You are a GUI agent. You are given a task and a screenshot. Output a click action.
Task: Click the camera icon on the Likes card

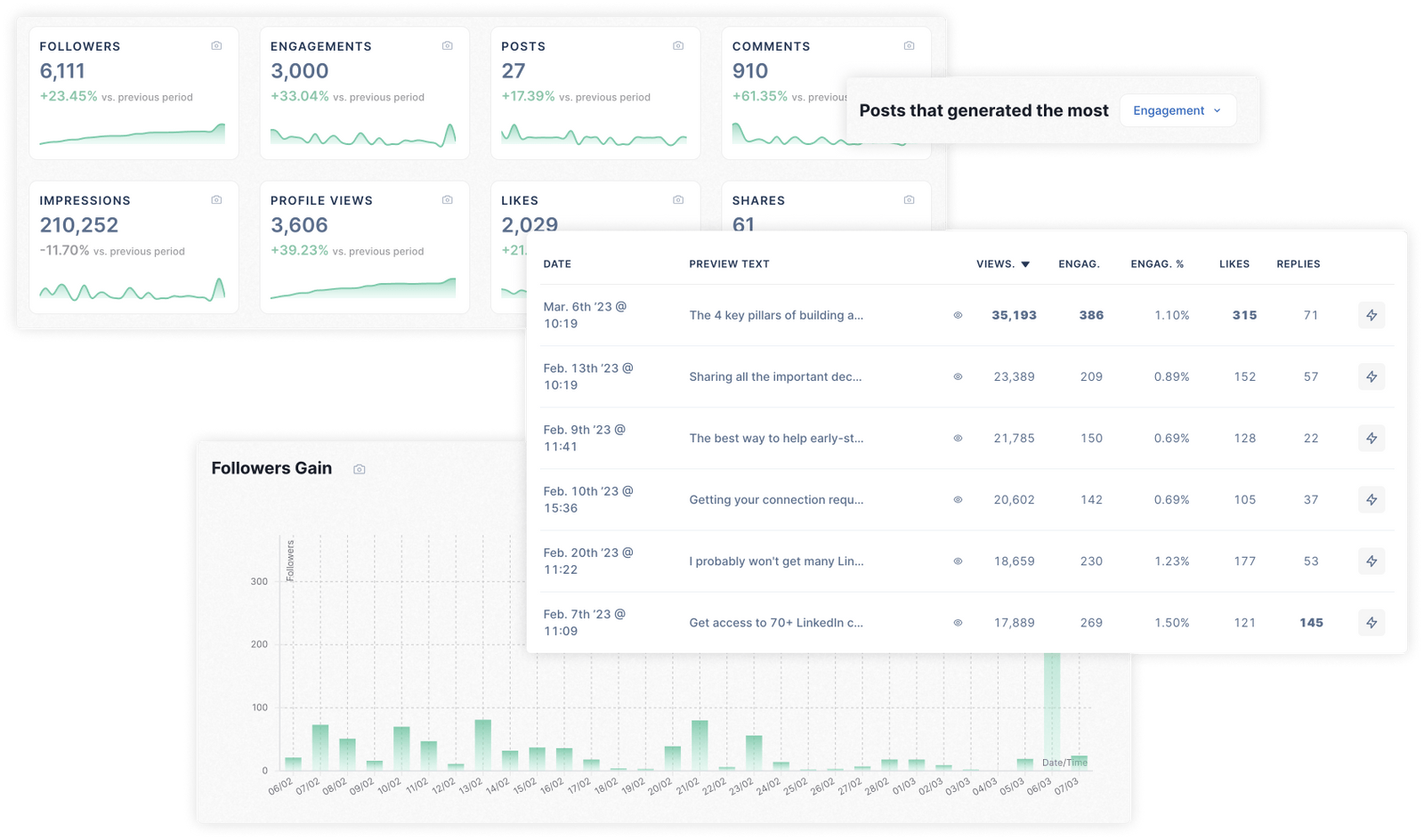(677, 199)
